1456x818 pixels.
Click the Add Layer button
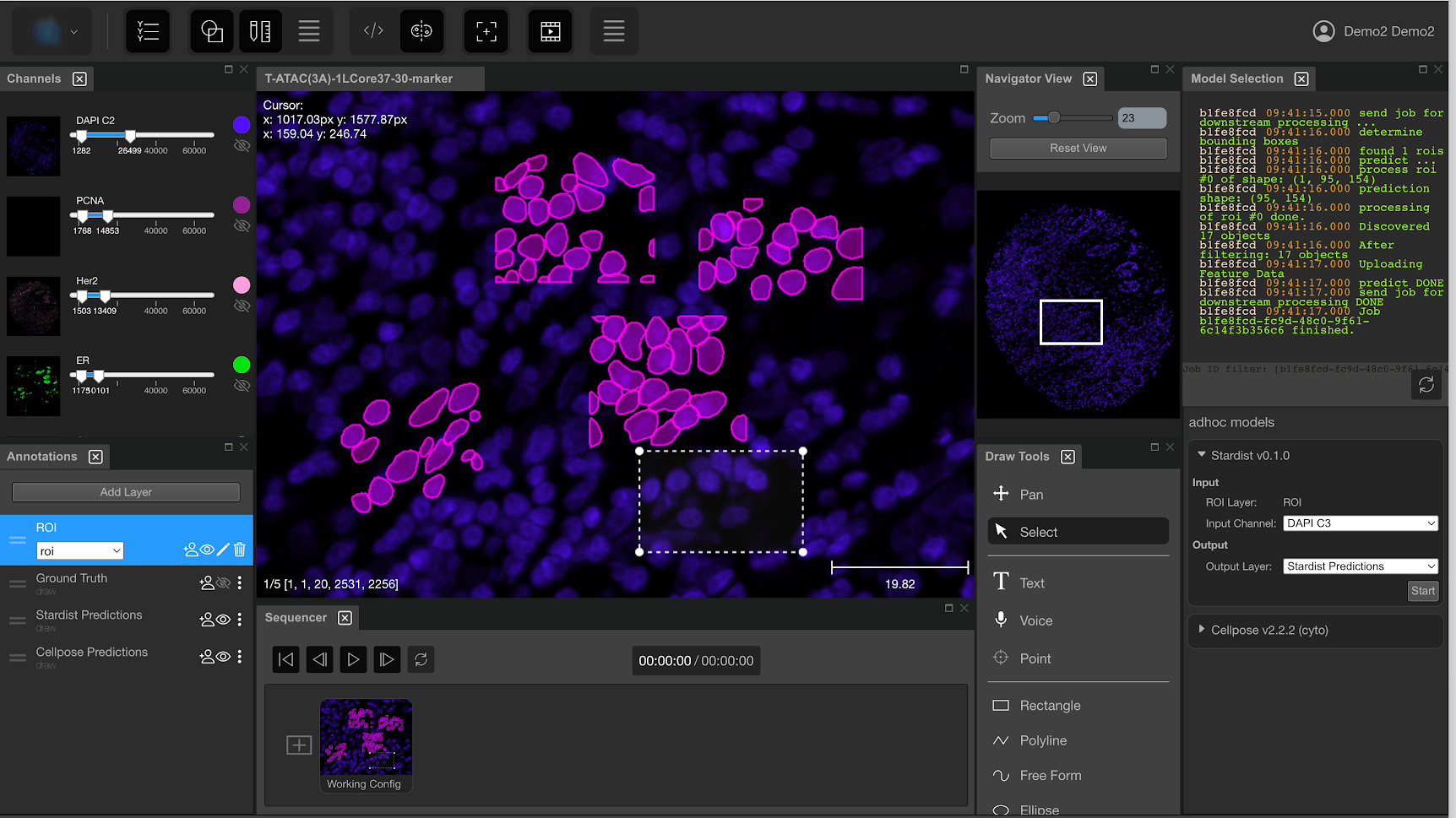pyautogui.click(x=126, y=492)
